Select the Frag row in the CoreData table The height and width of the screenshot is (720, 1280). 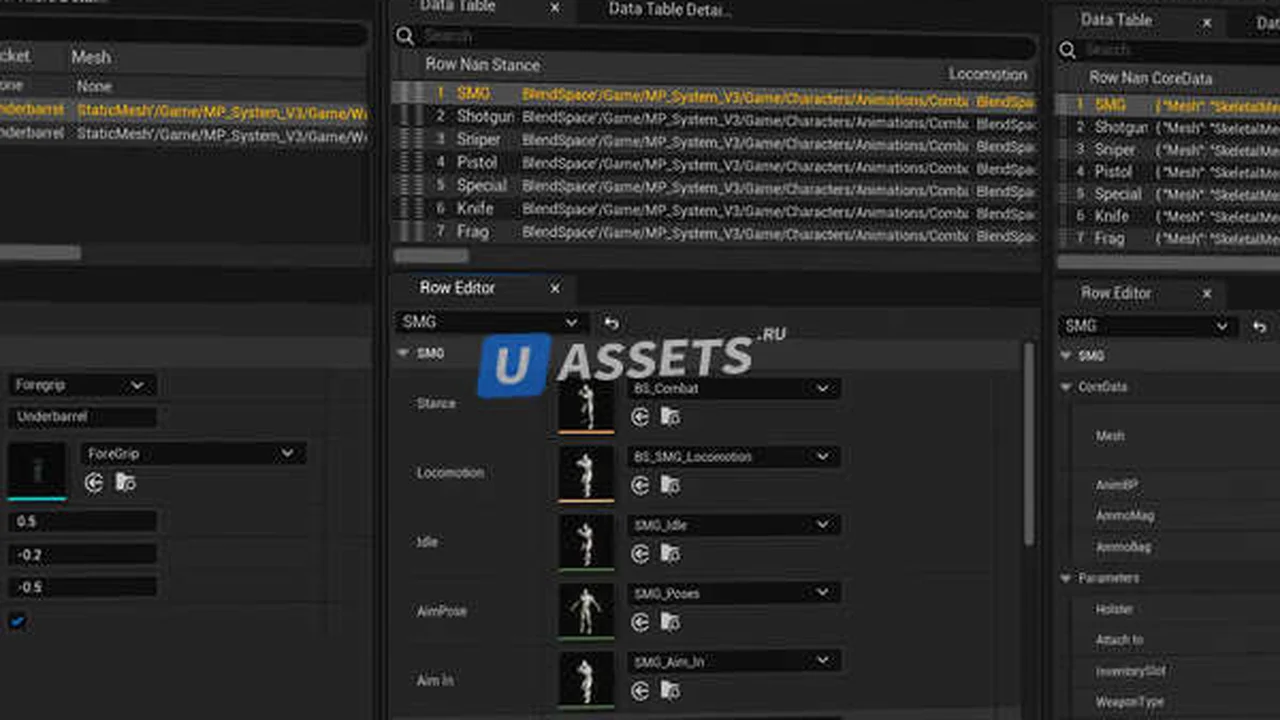coord(1168,239)
